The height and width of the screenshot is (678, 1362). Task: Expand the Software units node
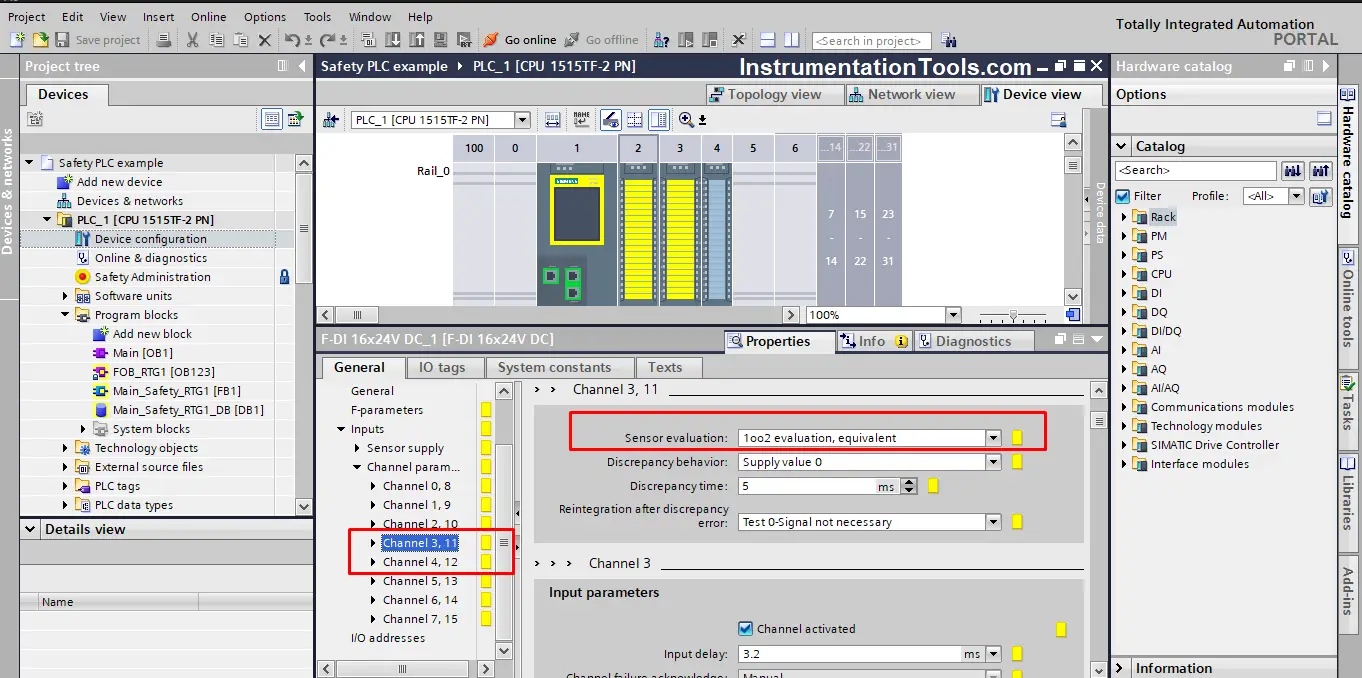(x=66, y=296)
